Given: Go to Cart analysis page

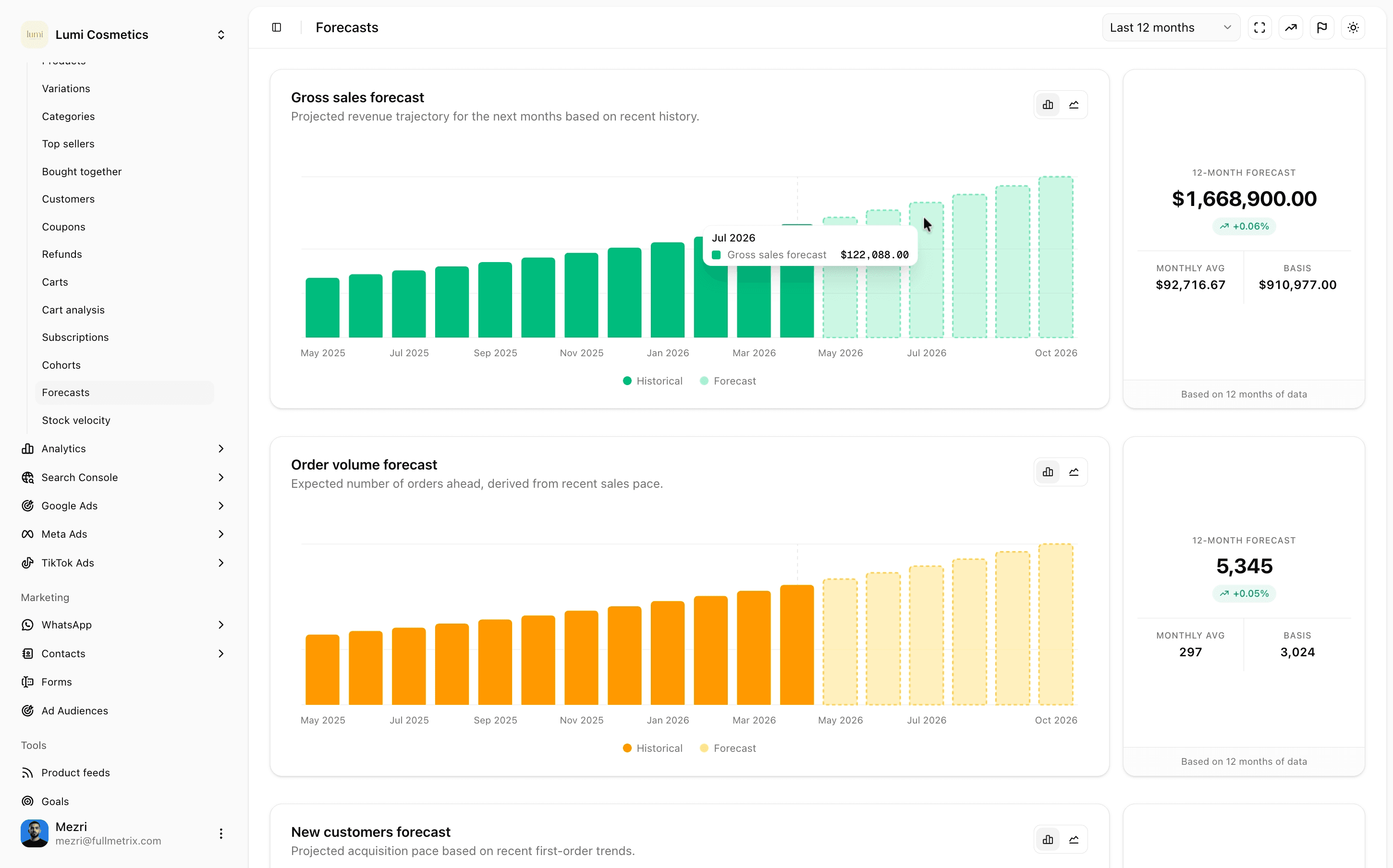Looking at the screenshot, I should 124,310.
